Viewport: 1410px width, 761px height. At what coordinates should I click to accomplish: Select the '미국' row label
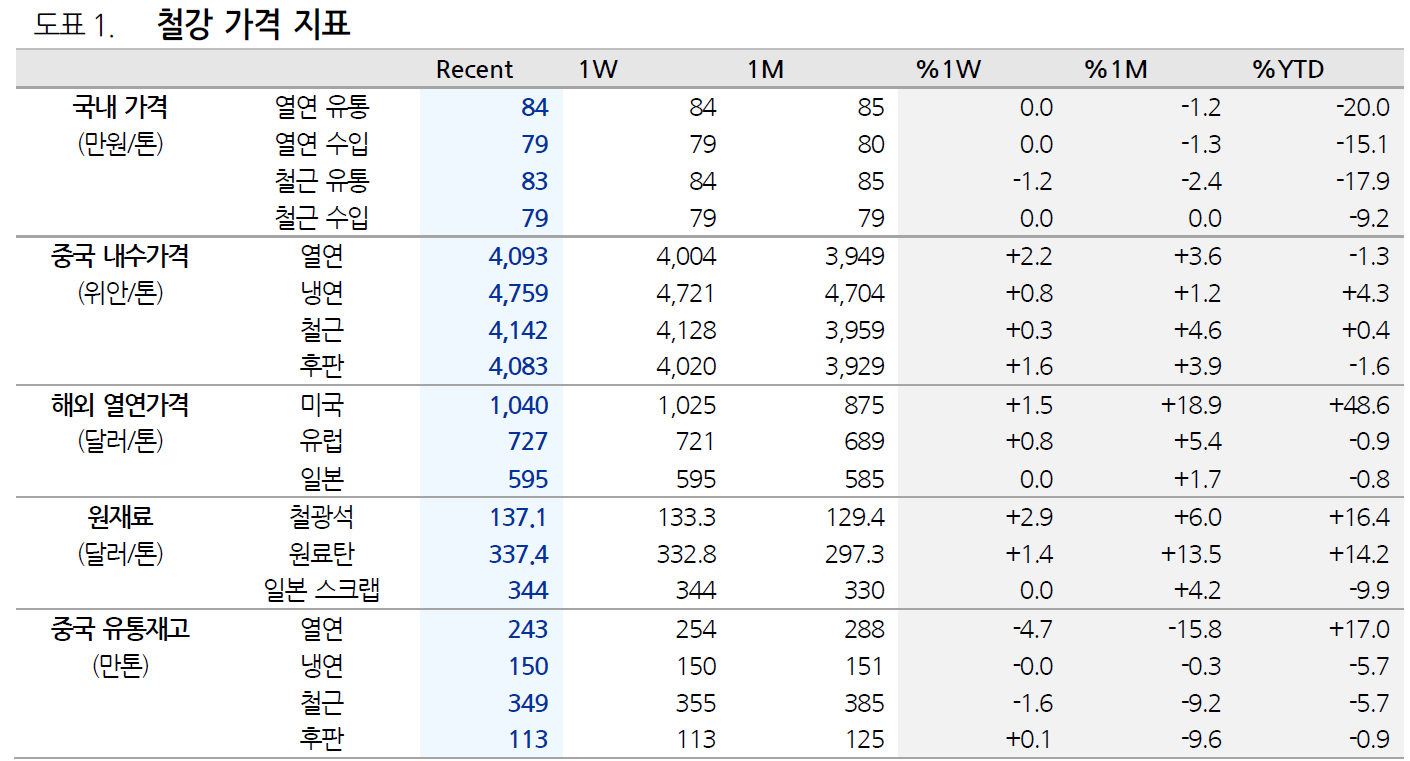pos(322,404)
